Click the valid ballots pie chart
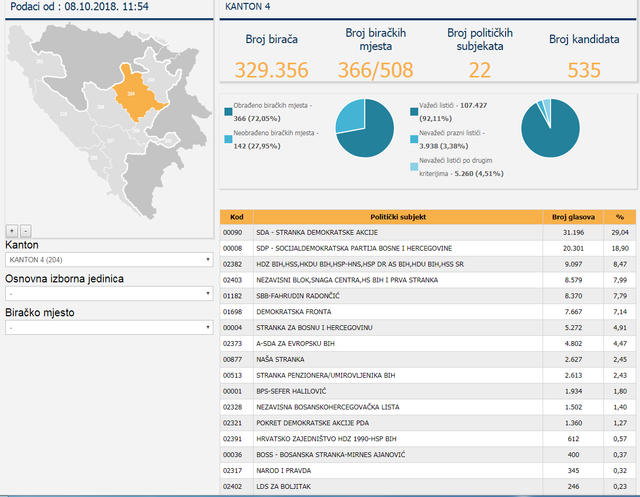The image size is (640, 497). [x=550, y=128]
